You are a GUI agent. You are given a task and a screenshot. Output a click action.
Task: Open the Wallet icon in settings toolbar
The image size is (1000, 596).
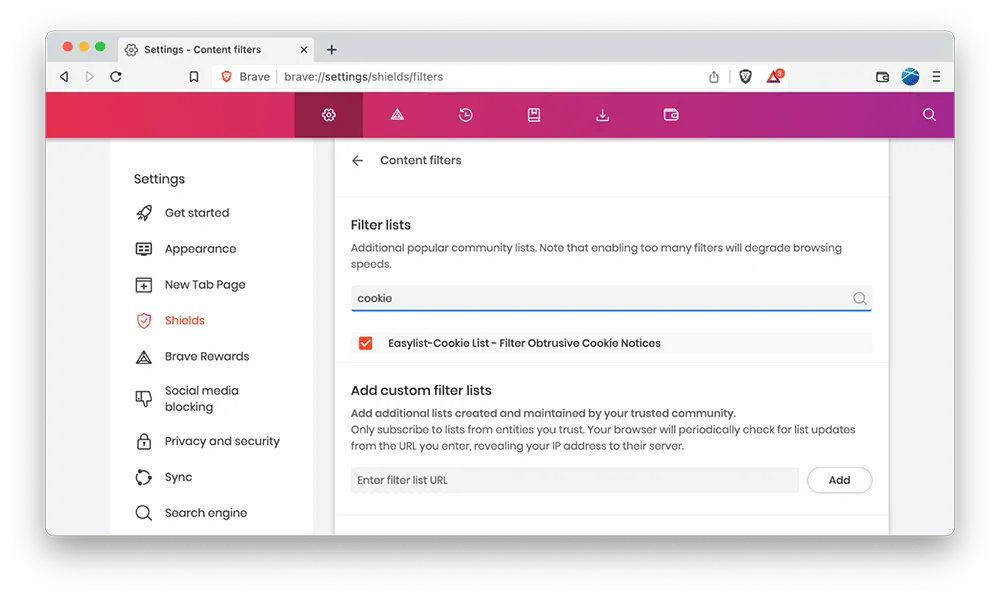pos(671,115)
